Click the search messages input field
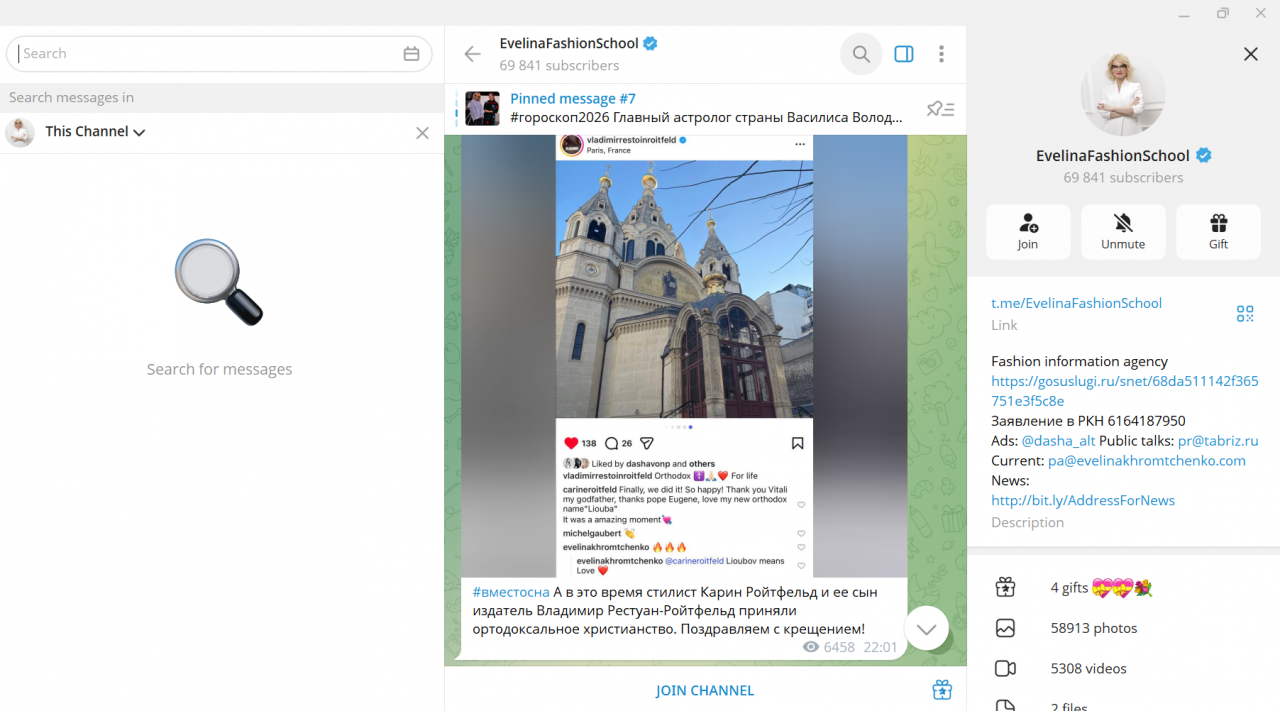This screenshot has height=711, width=1280. point(205,54)
